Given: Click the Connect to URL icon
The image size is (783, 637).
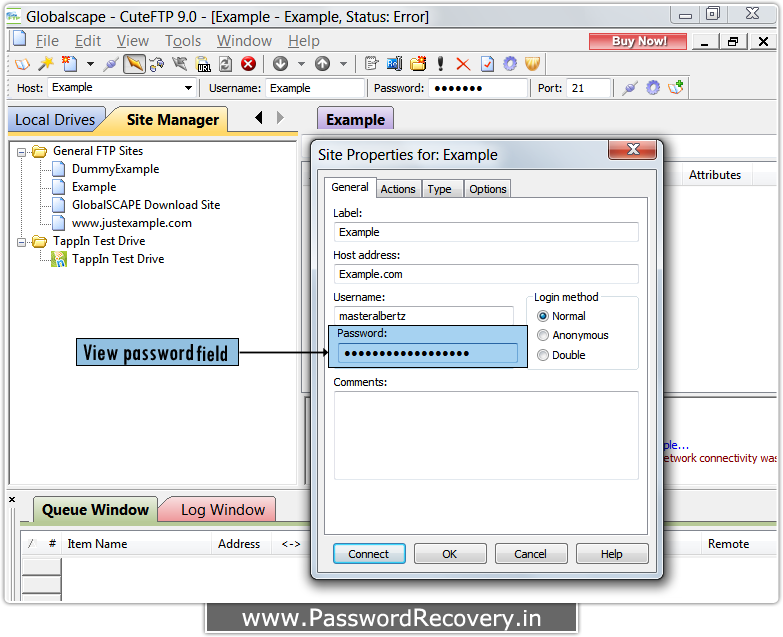Looking at the screenshot, I should click(203, 64).
